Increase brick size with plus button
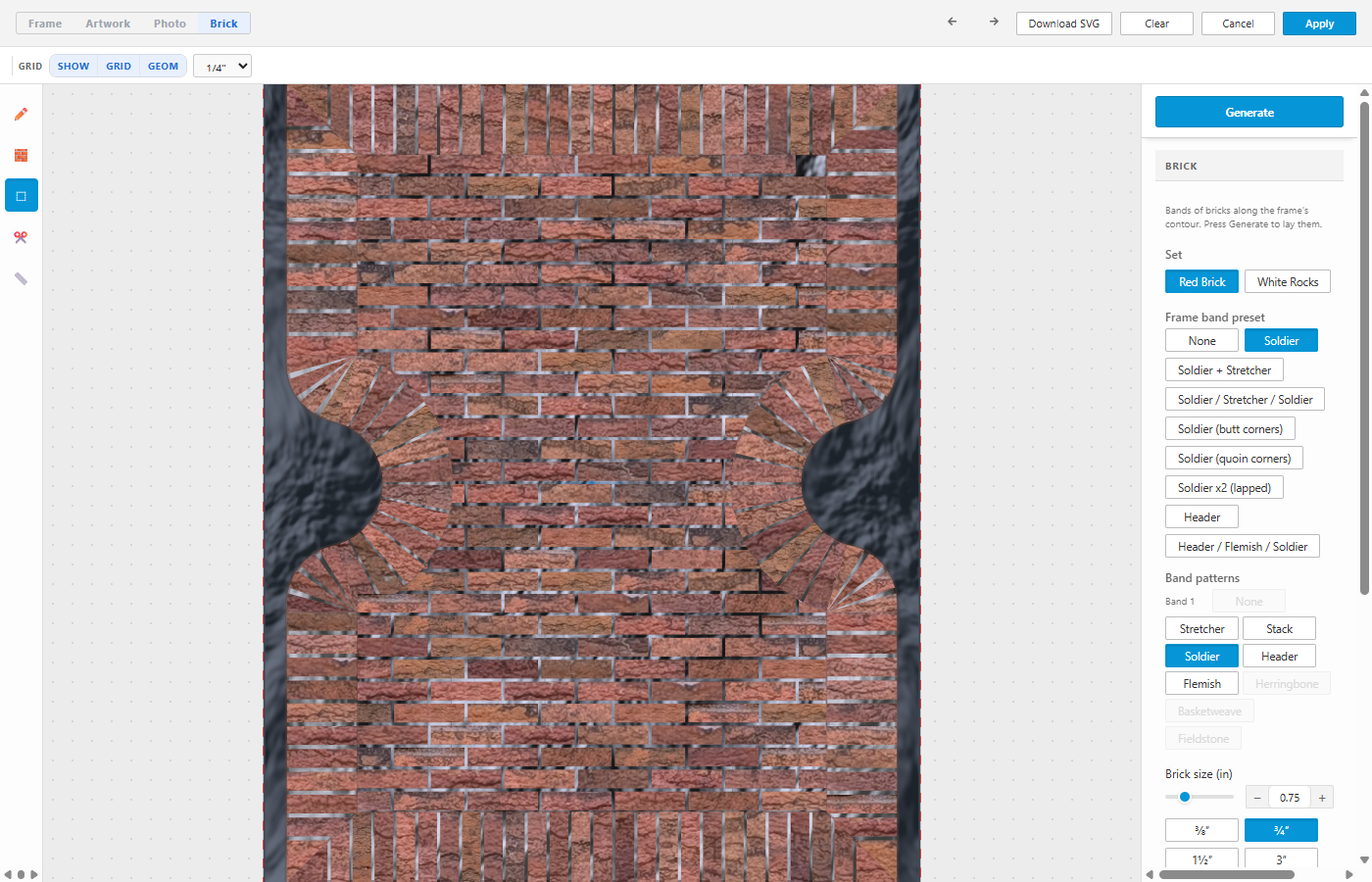1372x882 pixels. point(1322,798)
